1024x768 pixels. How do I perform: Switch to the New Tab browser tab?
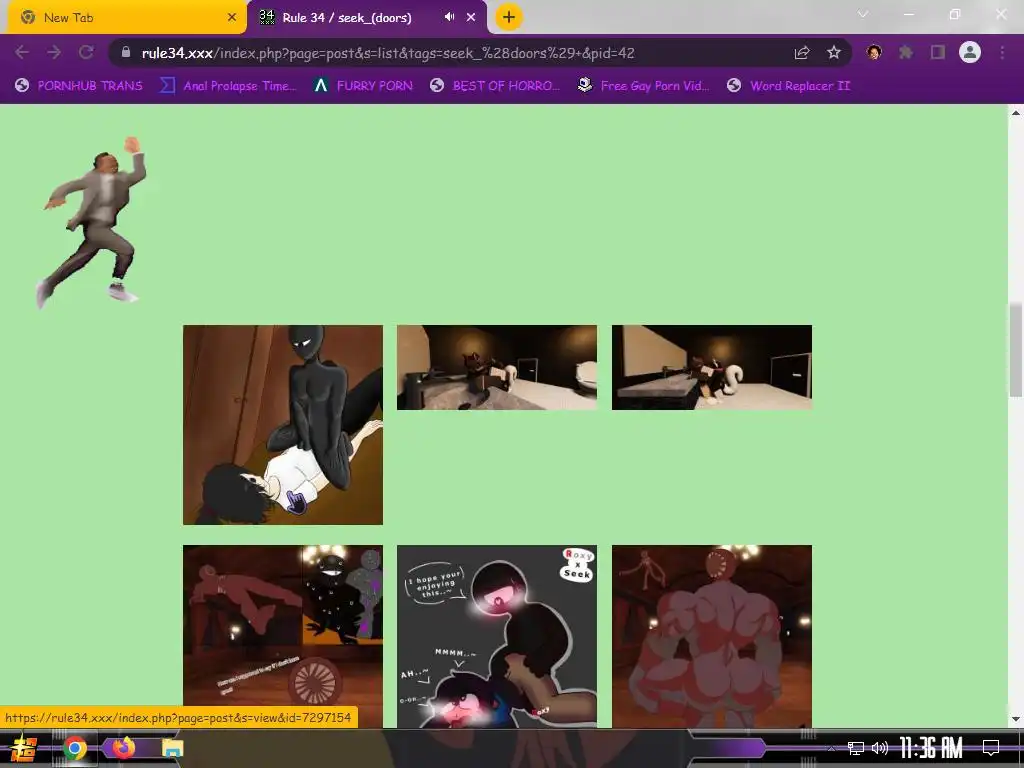(x=127, y=18)
